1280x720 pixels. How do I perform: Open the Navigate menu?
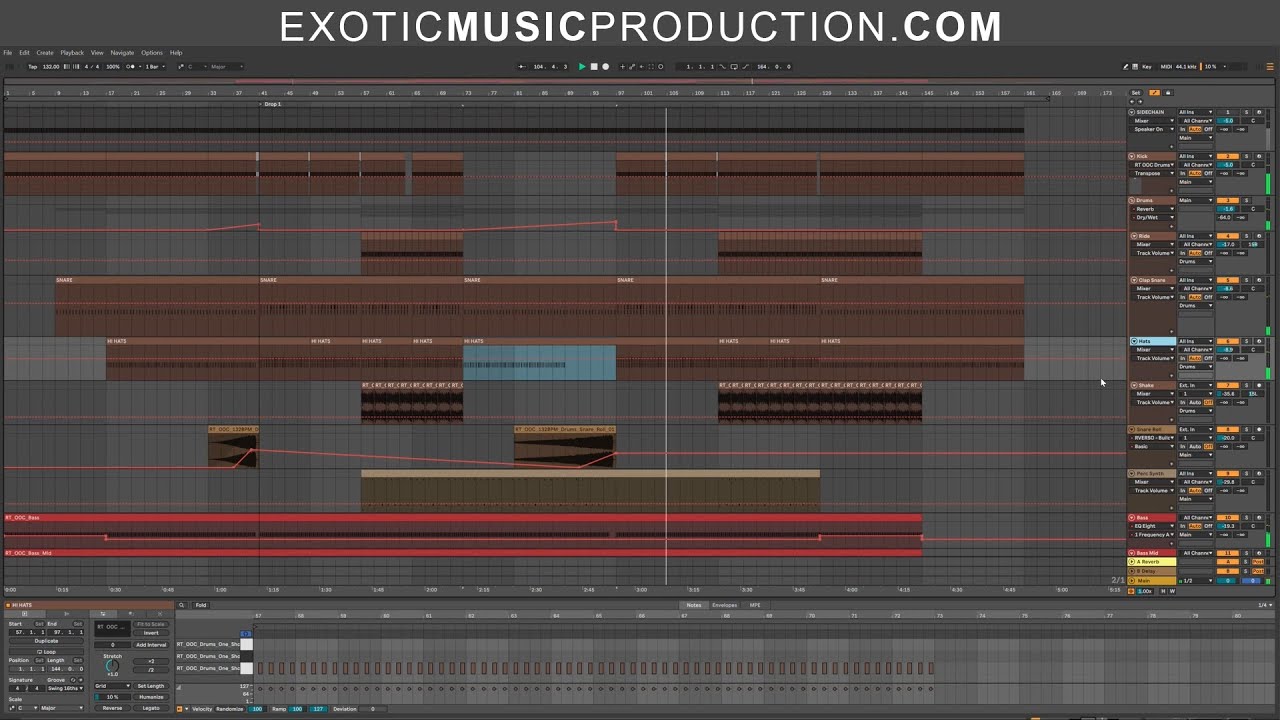pos(122,53)
